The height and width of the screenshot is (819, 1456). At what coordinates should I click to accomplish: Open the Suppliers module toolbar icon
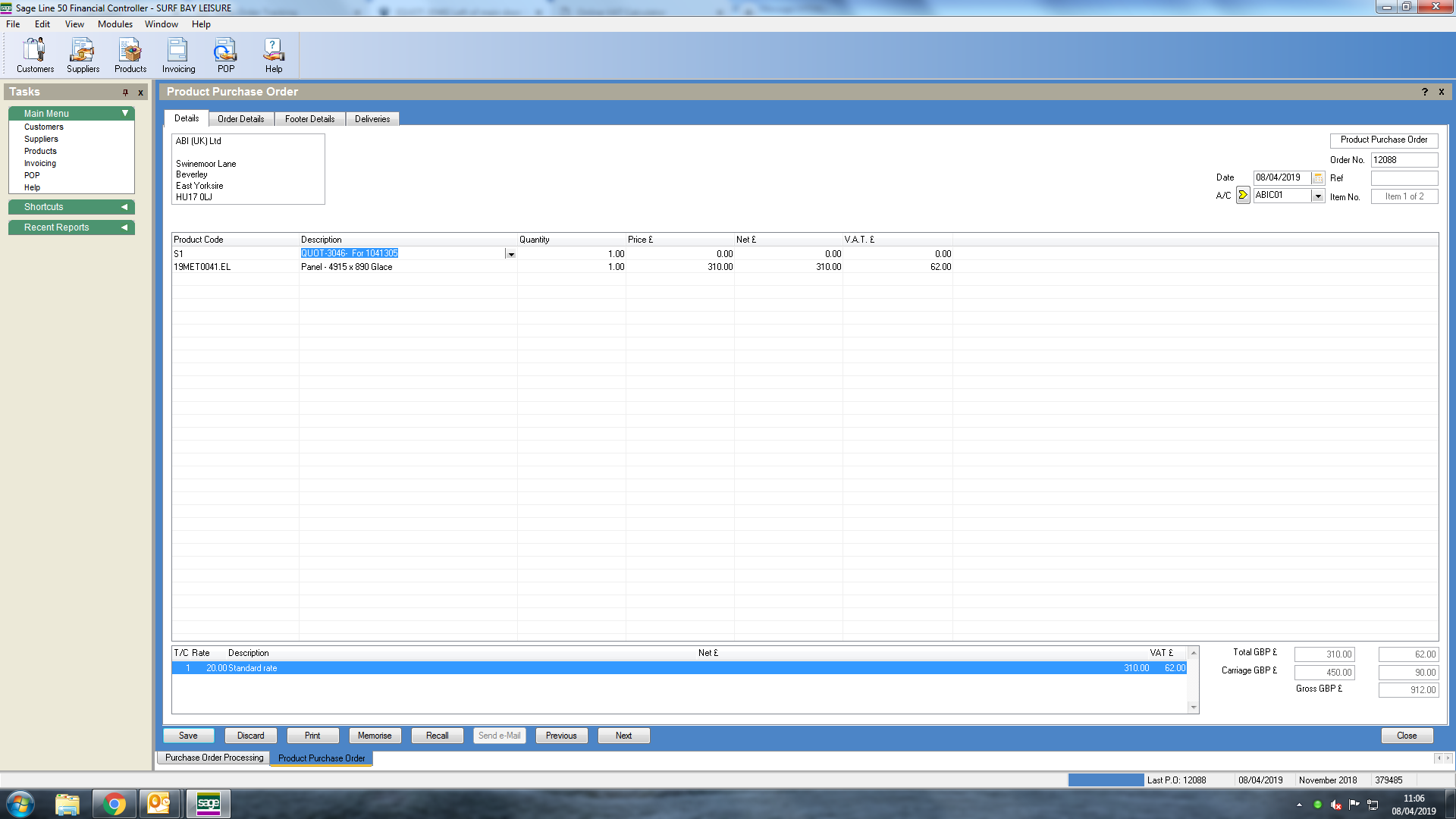pyautogui.click(x=83, y=55)
